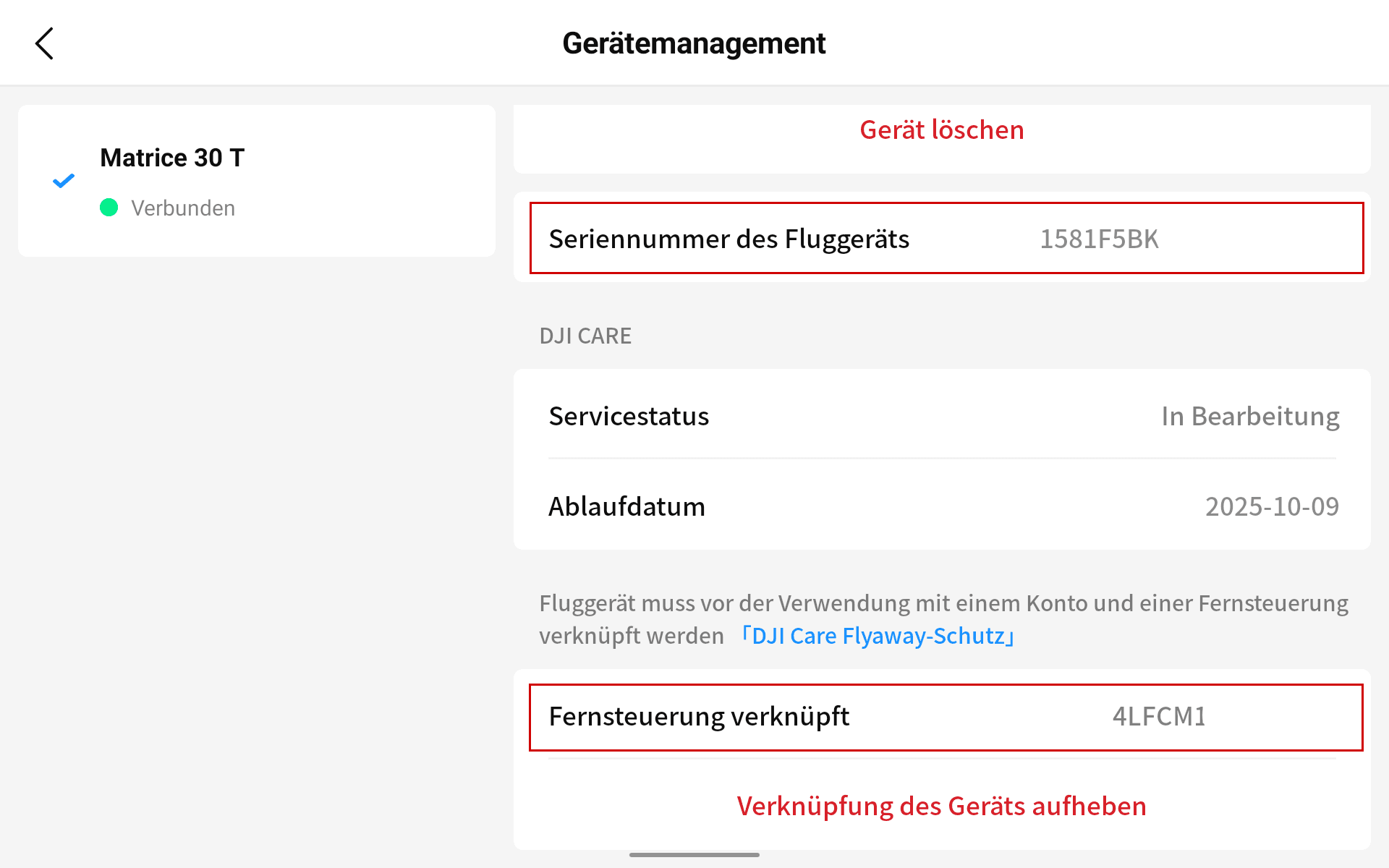This screenshot has height=868, width=1389.
Task: Click the Matrice 30 T device name
Action: click(x=172, y=158)
